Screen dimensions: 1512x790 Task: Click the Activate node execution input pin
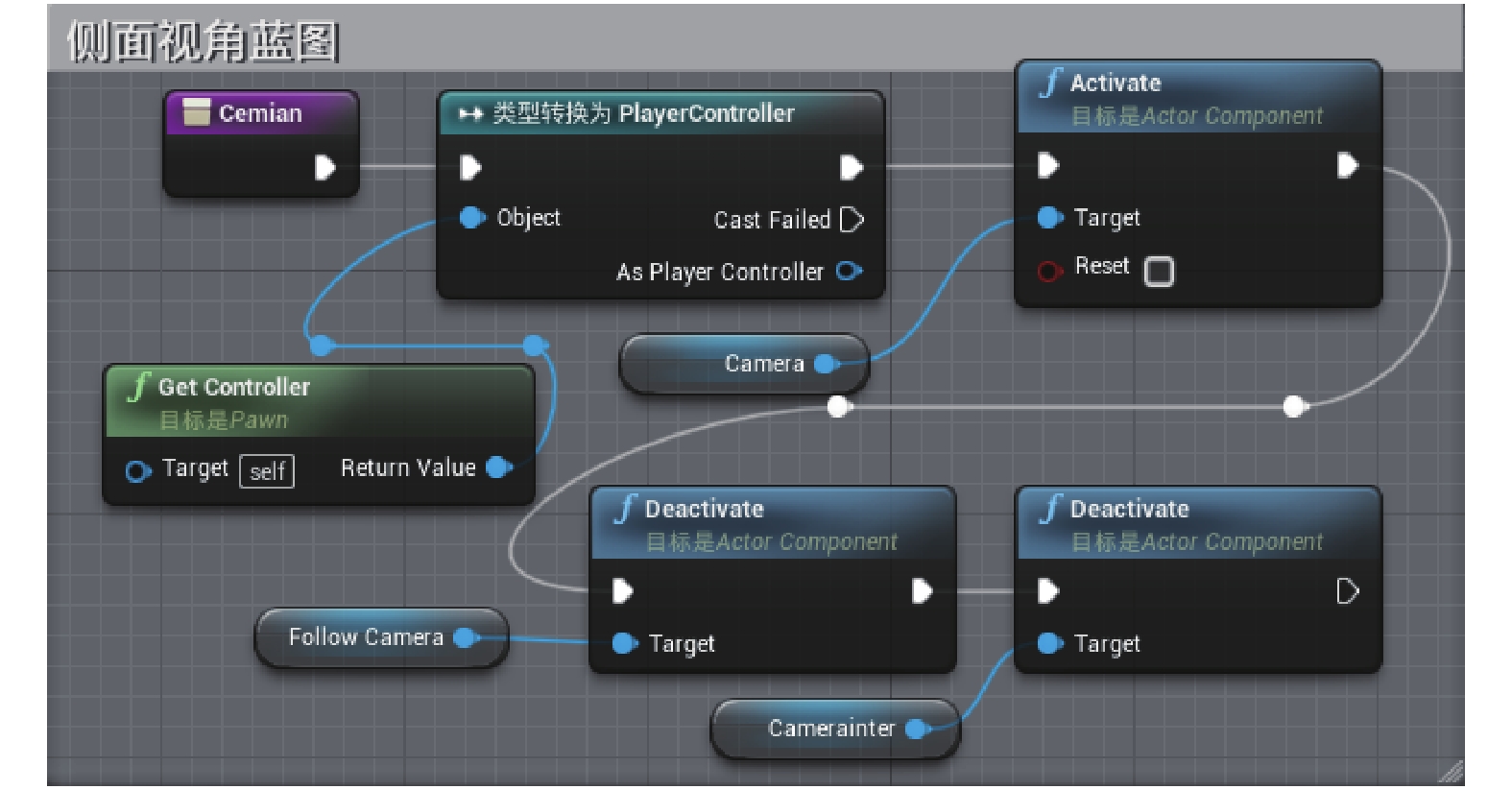pos(1048,166)
